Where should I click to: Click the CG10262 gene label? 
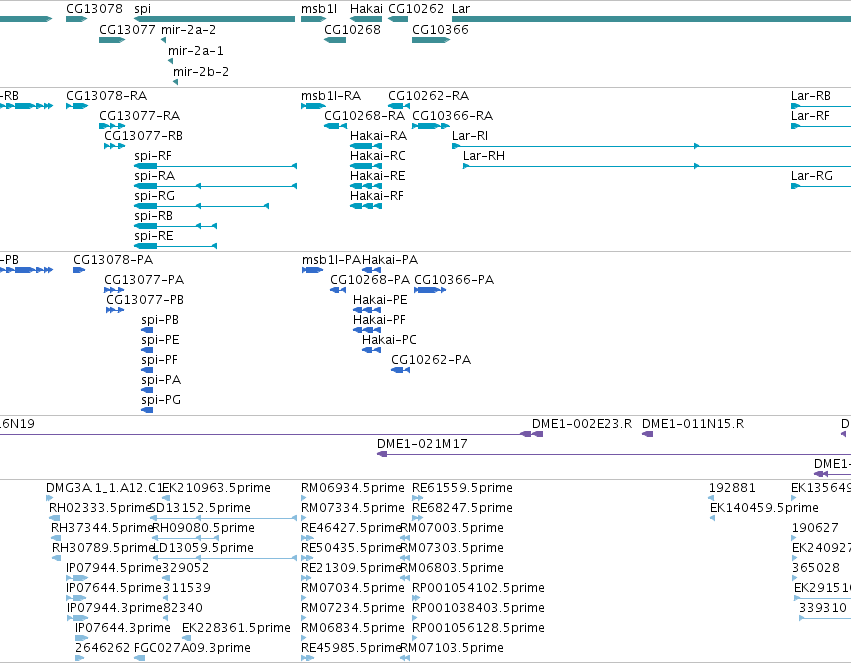coord(416,9)
